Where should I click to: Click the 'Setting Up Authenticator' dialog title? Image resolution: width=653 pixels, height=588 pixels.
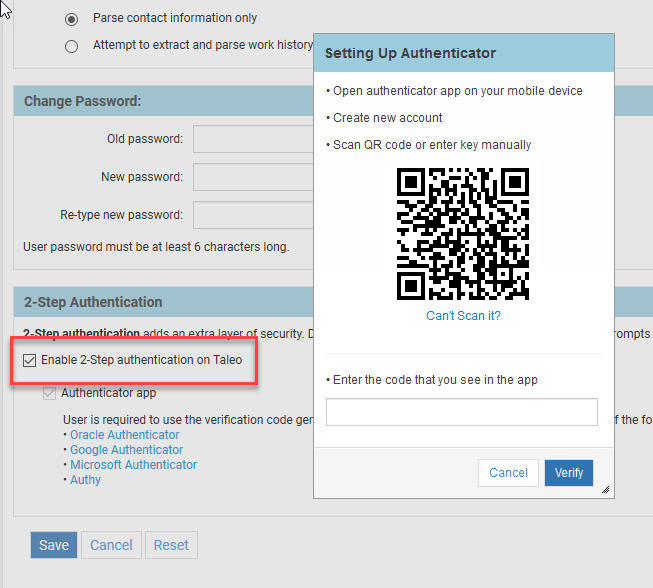click(410, 53)
